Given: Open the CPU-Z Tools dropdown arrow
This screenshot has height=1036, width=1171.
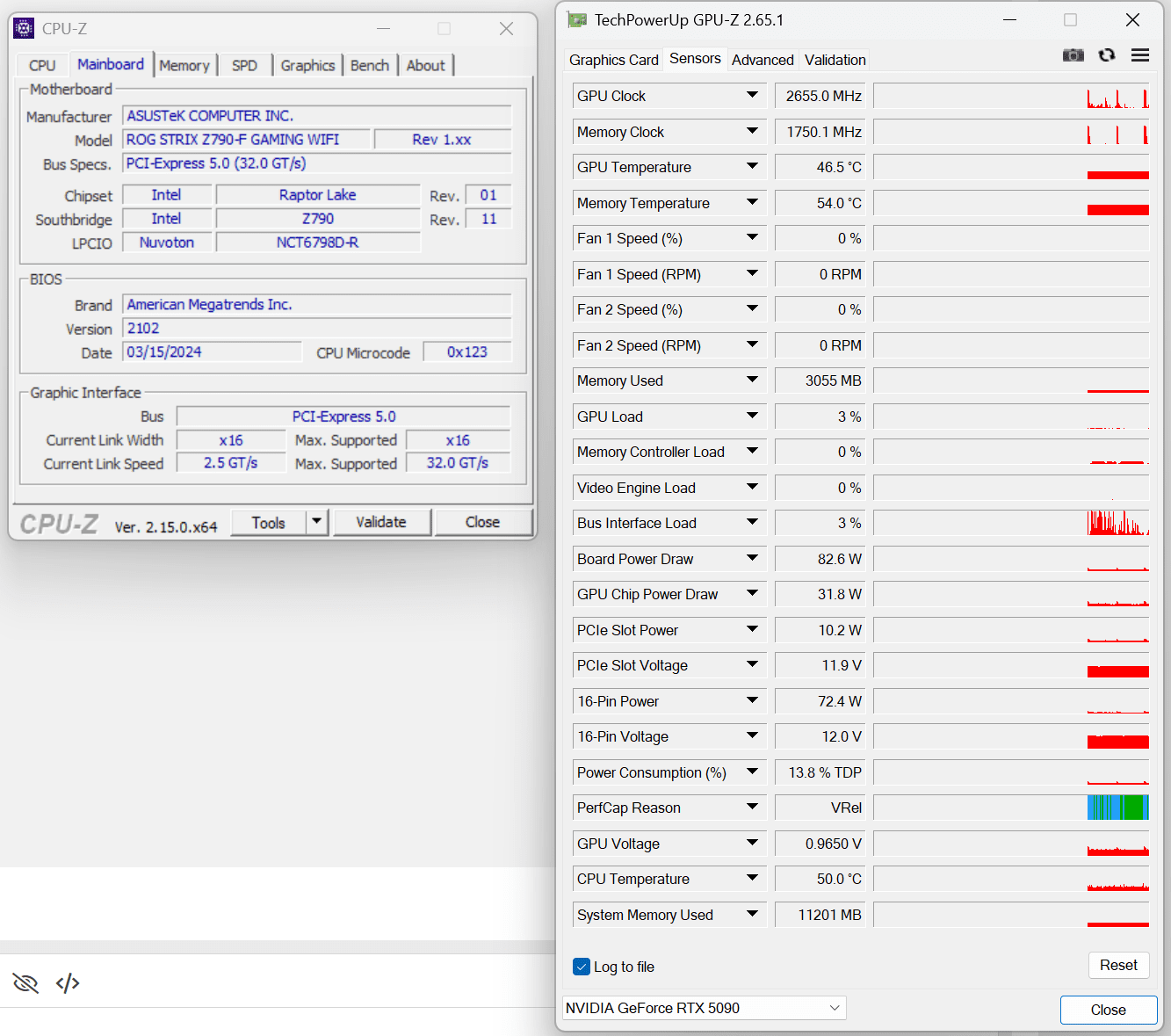Looking at the screenshot, I should (x=317, y=522).
